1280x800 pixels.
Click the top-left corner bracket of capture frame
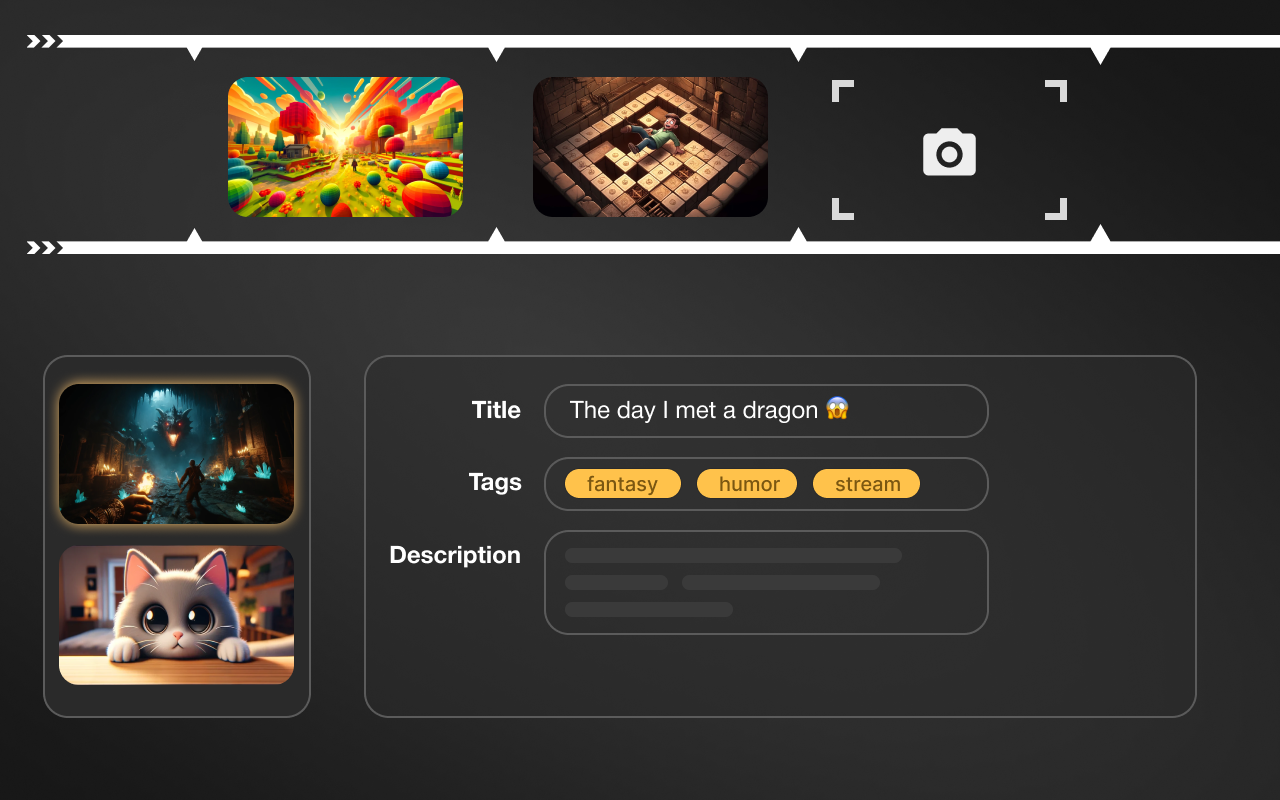click(843, 91)
